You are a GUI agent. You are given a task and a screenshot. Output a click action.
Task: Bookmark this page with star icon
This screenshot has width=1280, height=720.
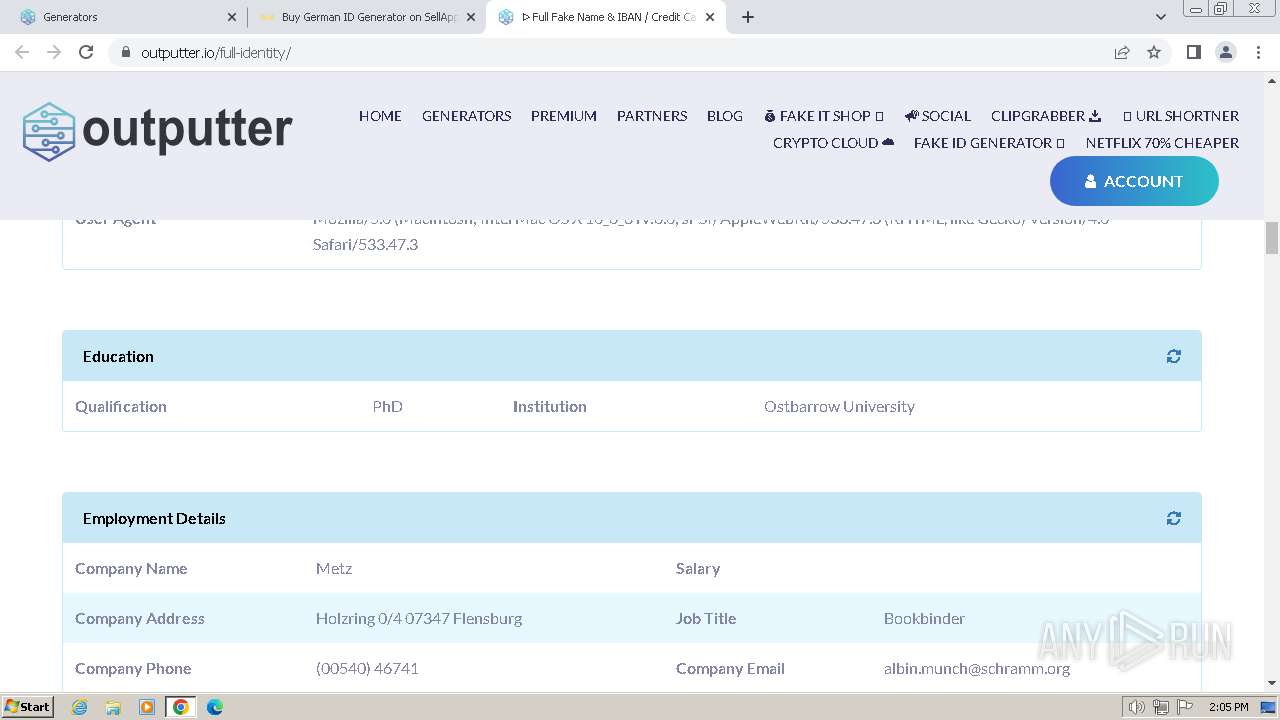1154,52
